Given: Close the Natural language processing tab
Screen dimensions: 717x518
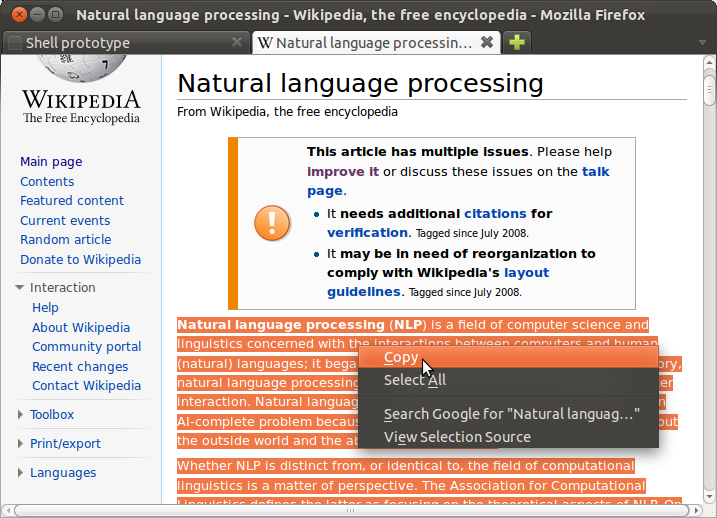Looking at the screenshot, I should (487, 43).
